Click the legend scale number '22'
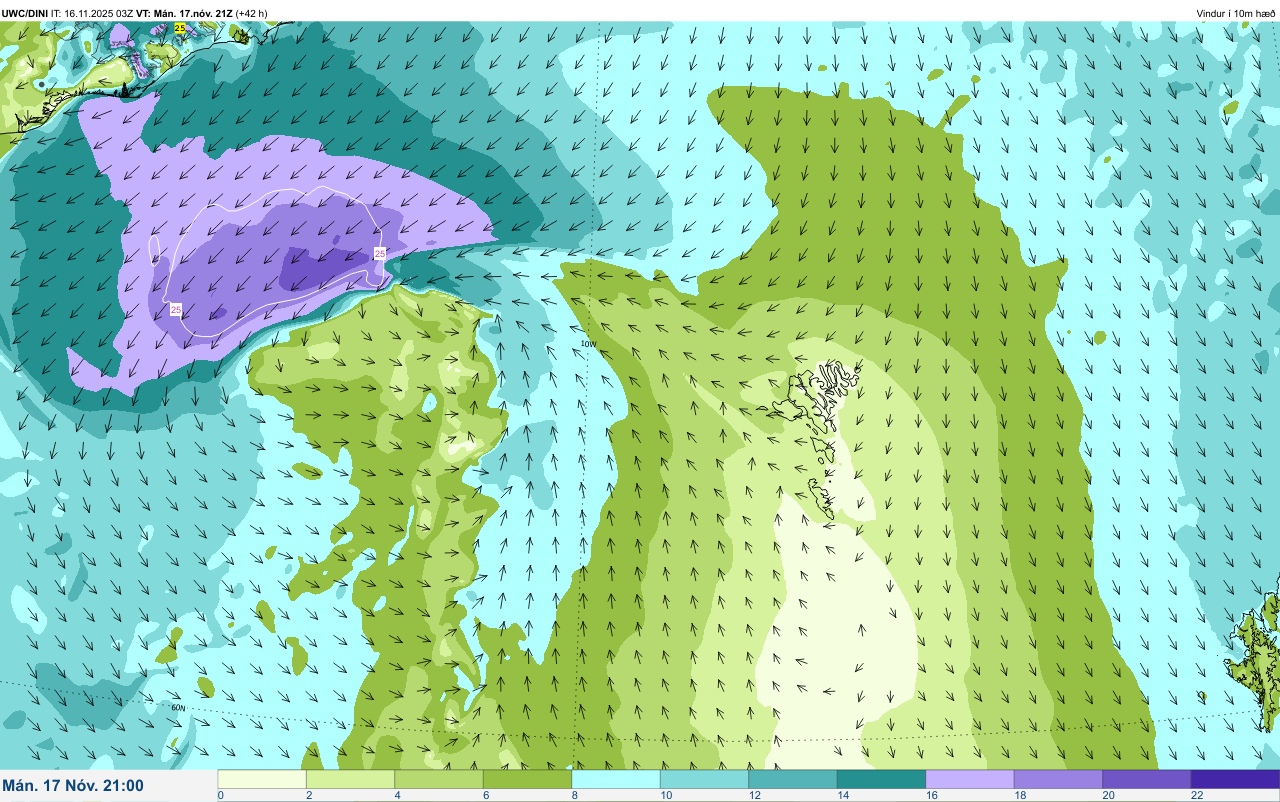This screenshot has width=1280, height=802. (x=1195, y=795)
